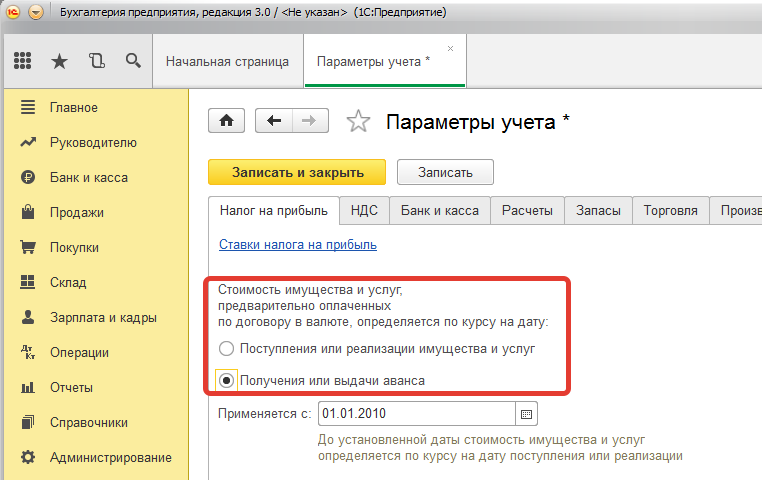Open calendar picker next to date field
Image resolution: width=762 pixels, height=480 pixels.
pos(528,412)
